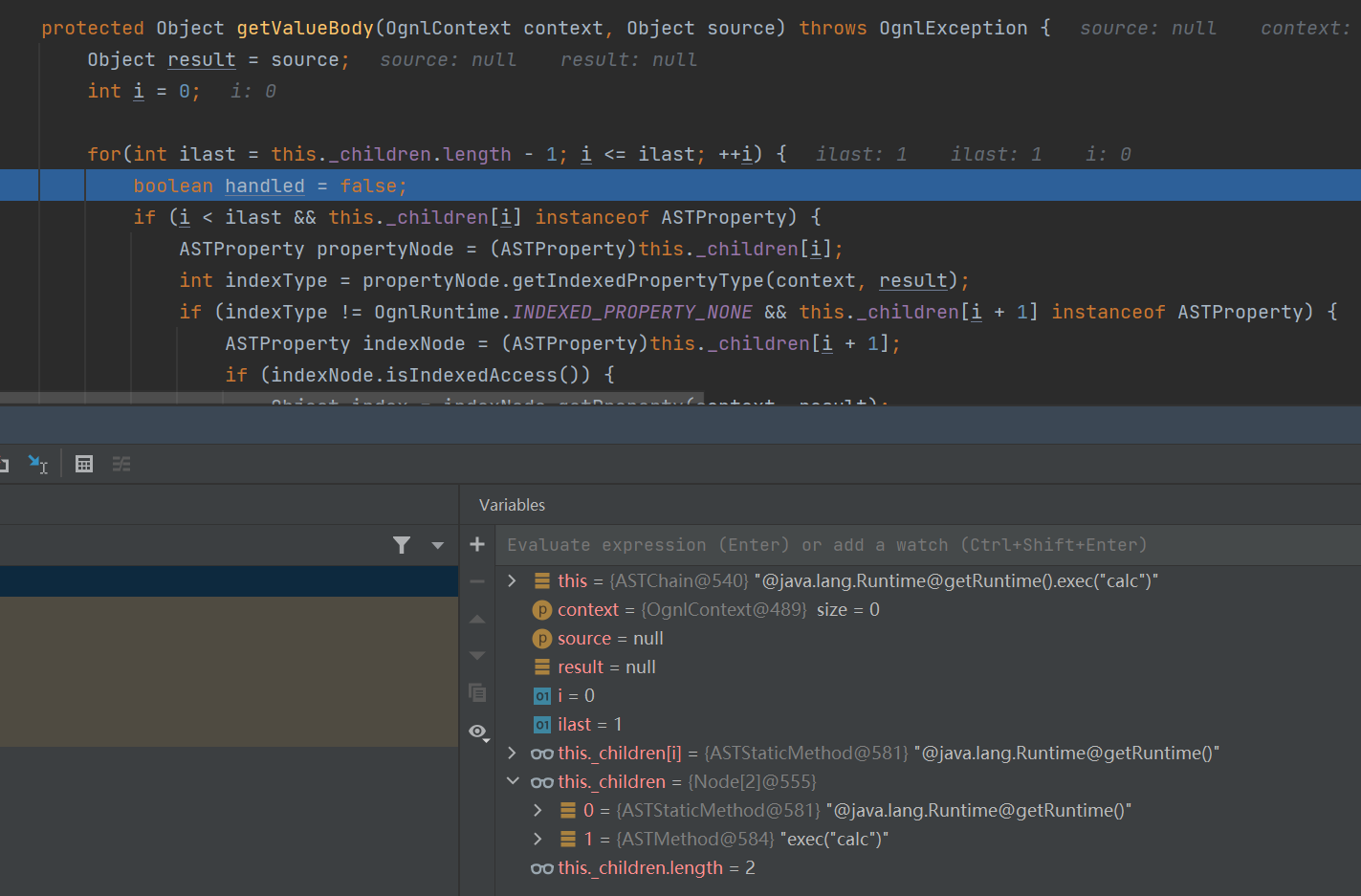Expand the this._children[i] watch node
This screenshot has width=1361, height=896.
click(512, 753)
